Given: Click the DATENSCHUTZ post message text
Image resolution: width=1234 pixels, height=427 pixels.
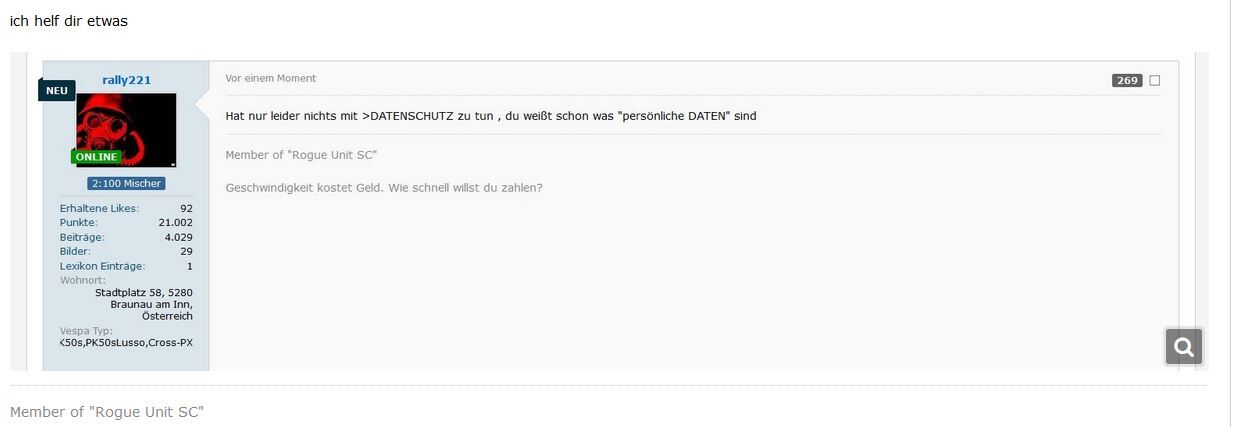Looking at the screenshot, I should coord(491,116).
